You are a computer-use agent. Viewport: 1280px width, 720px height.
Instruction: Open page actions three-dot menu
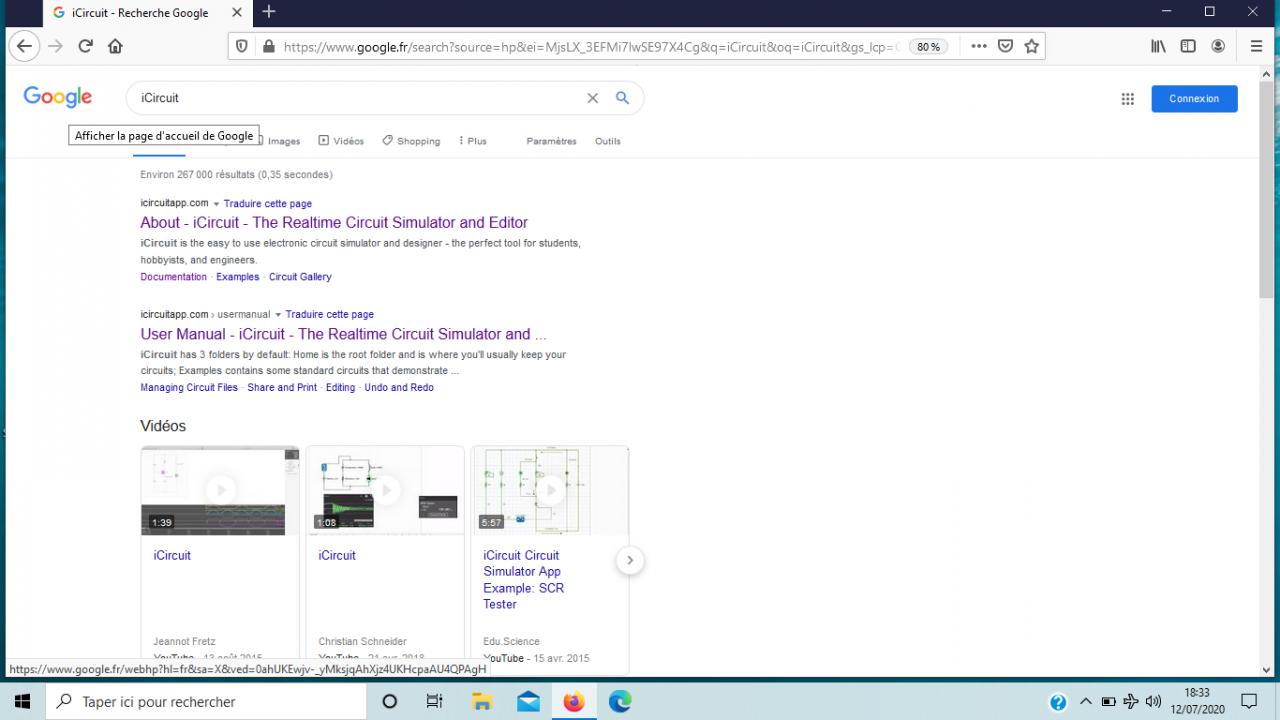tap(979, 46)
